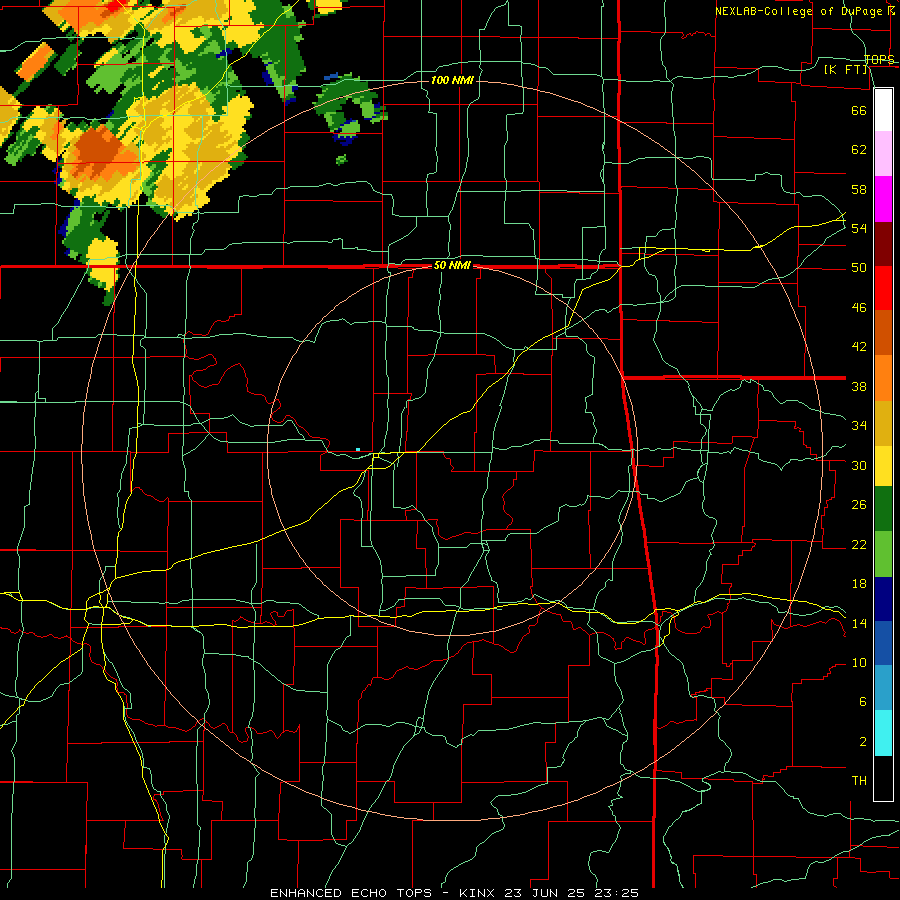900x900 pixels.
Task: Click the bright yellow legend swatch
Action: (x=883, y=466)
